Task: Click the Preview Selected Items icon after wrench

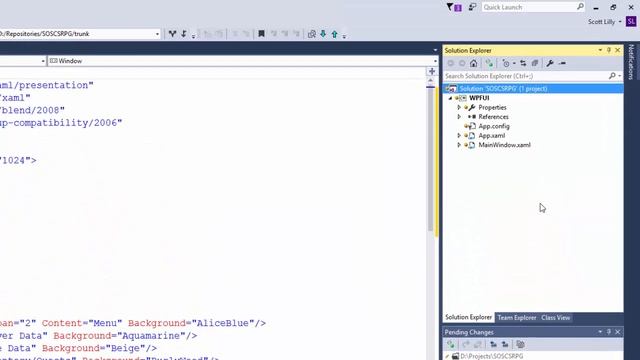Action: [x=562, y=63]
